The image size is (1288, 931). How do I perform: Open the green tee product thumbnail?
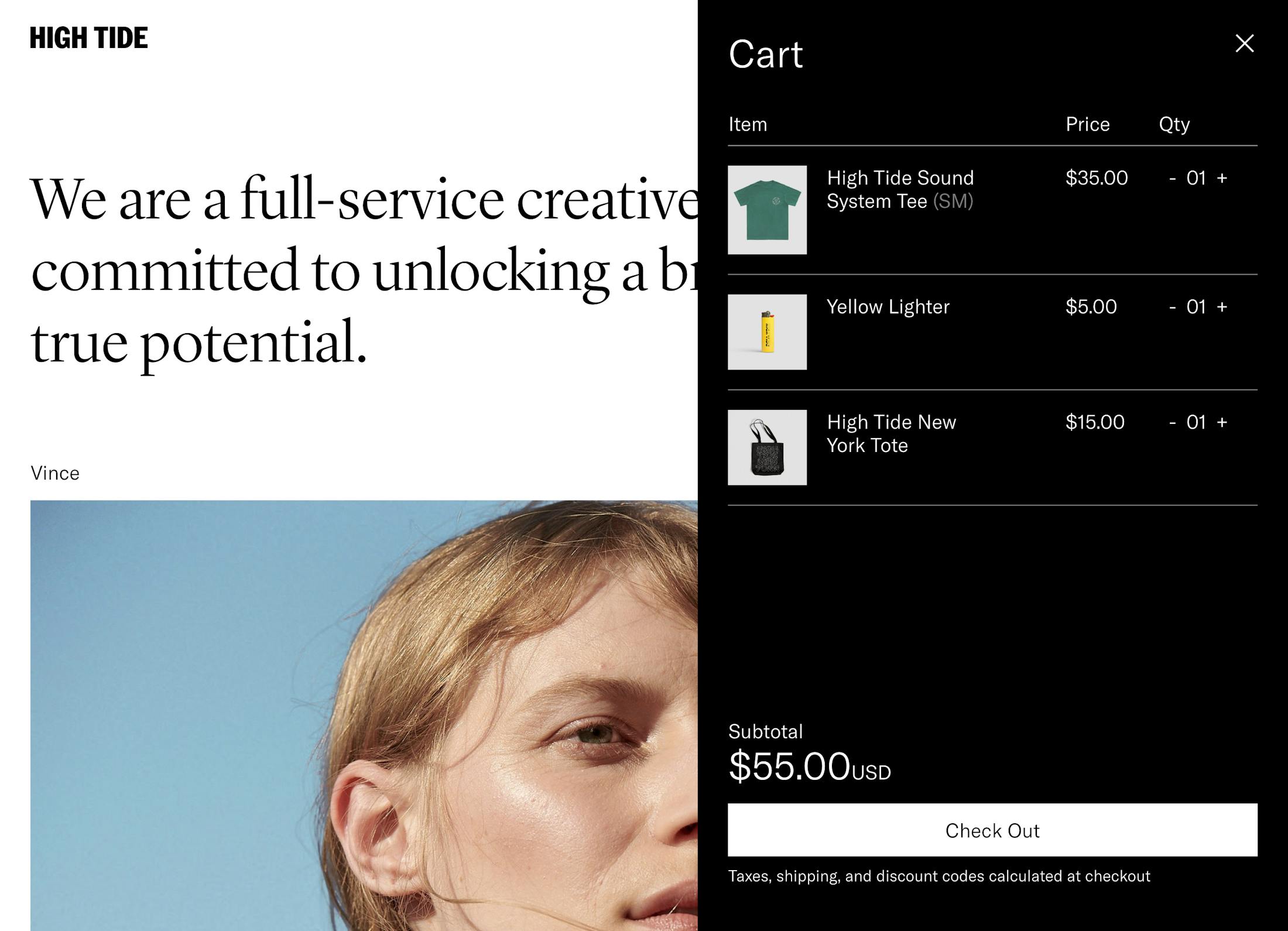click(767, 210)
